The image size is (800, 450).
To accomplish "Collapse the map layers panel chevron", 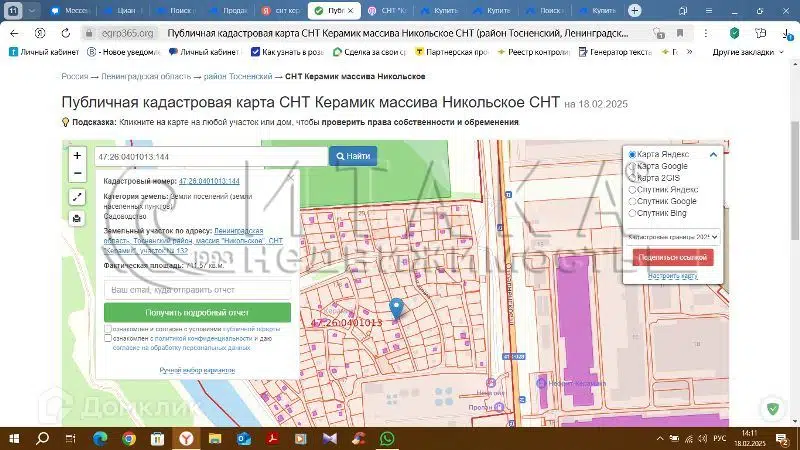I will 713,155.
